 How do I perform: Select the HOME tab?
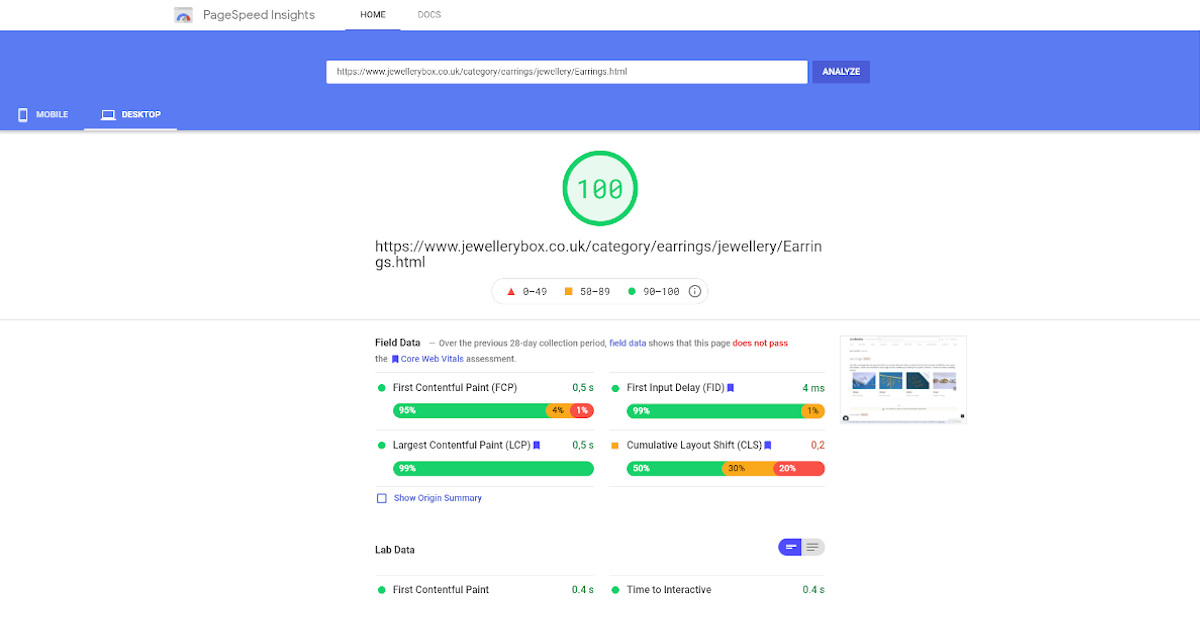(373, 15)
